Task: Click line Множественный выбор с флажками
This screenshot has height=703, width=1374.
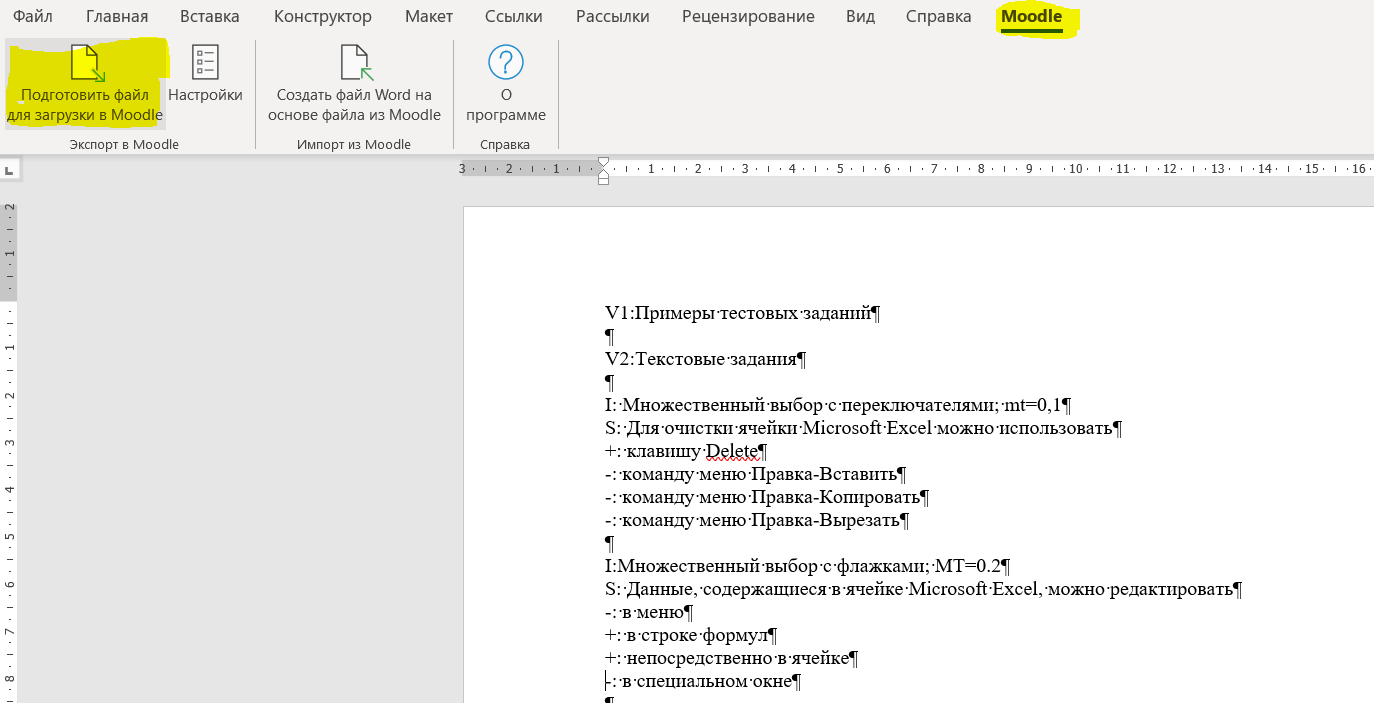Action: [808, 566]
